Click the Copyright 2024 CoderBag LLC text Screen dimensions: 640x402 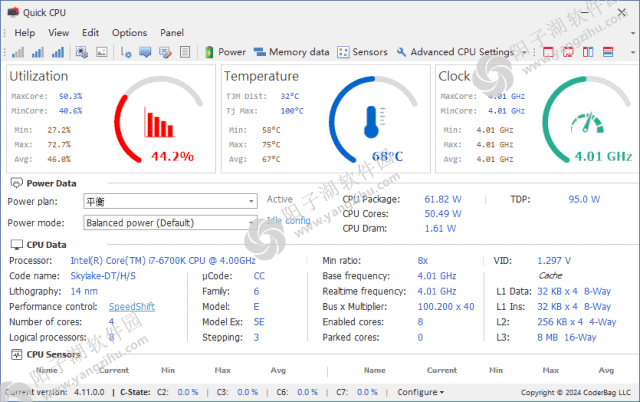pos(576,392)
